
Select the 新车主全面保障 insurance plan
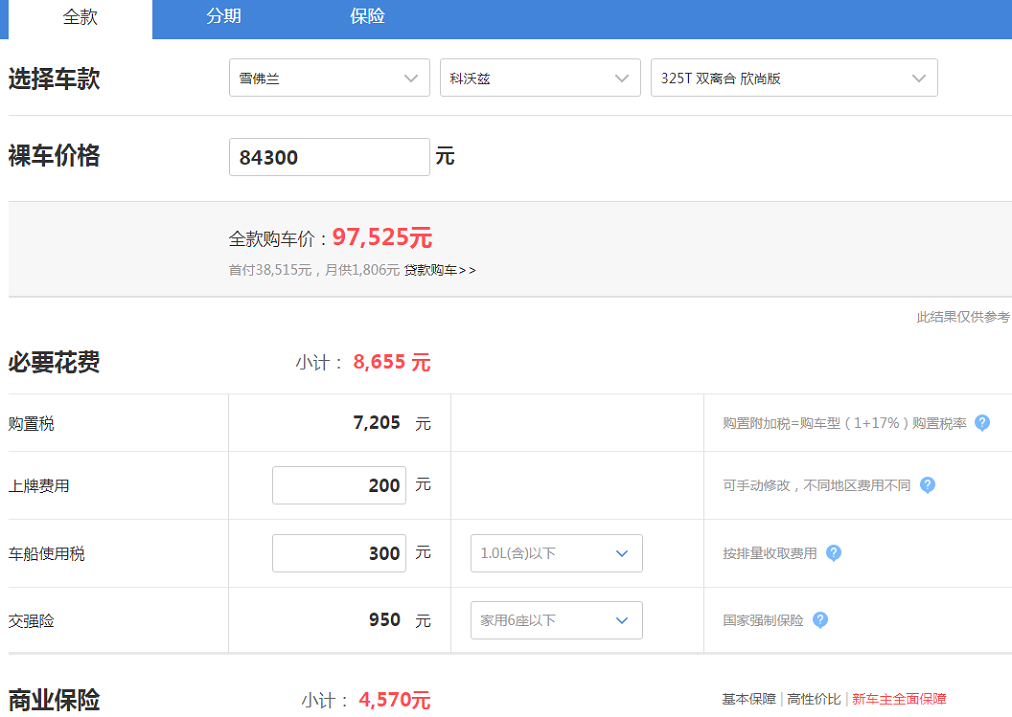coord(899,699)
